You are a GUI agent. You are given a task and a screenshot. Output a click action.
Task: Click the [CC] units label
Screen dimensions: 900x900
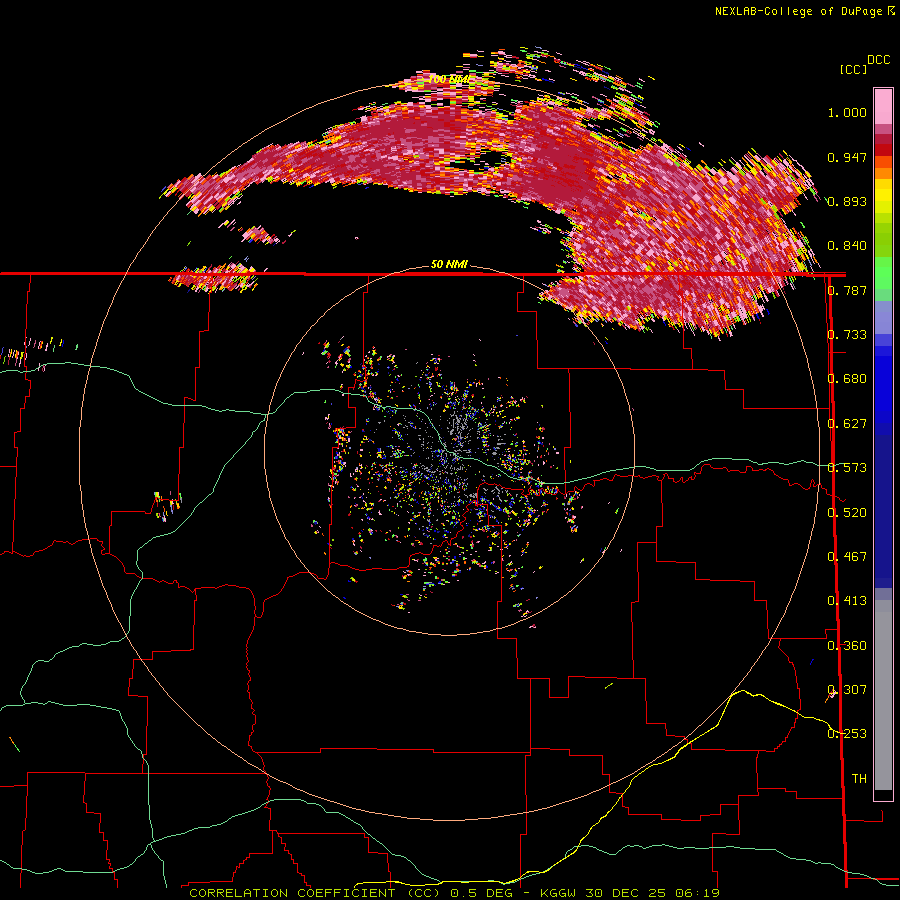[x=853, y=69]
